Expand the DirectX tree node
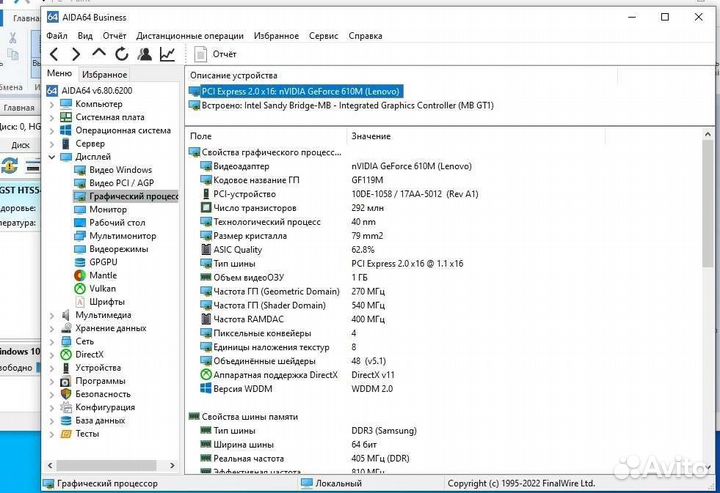The width and height of the screenshot is (720, 493). (51, 355)
